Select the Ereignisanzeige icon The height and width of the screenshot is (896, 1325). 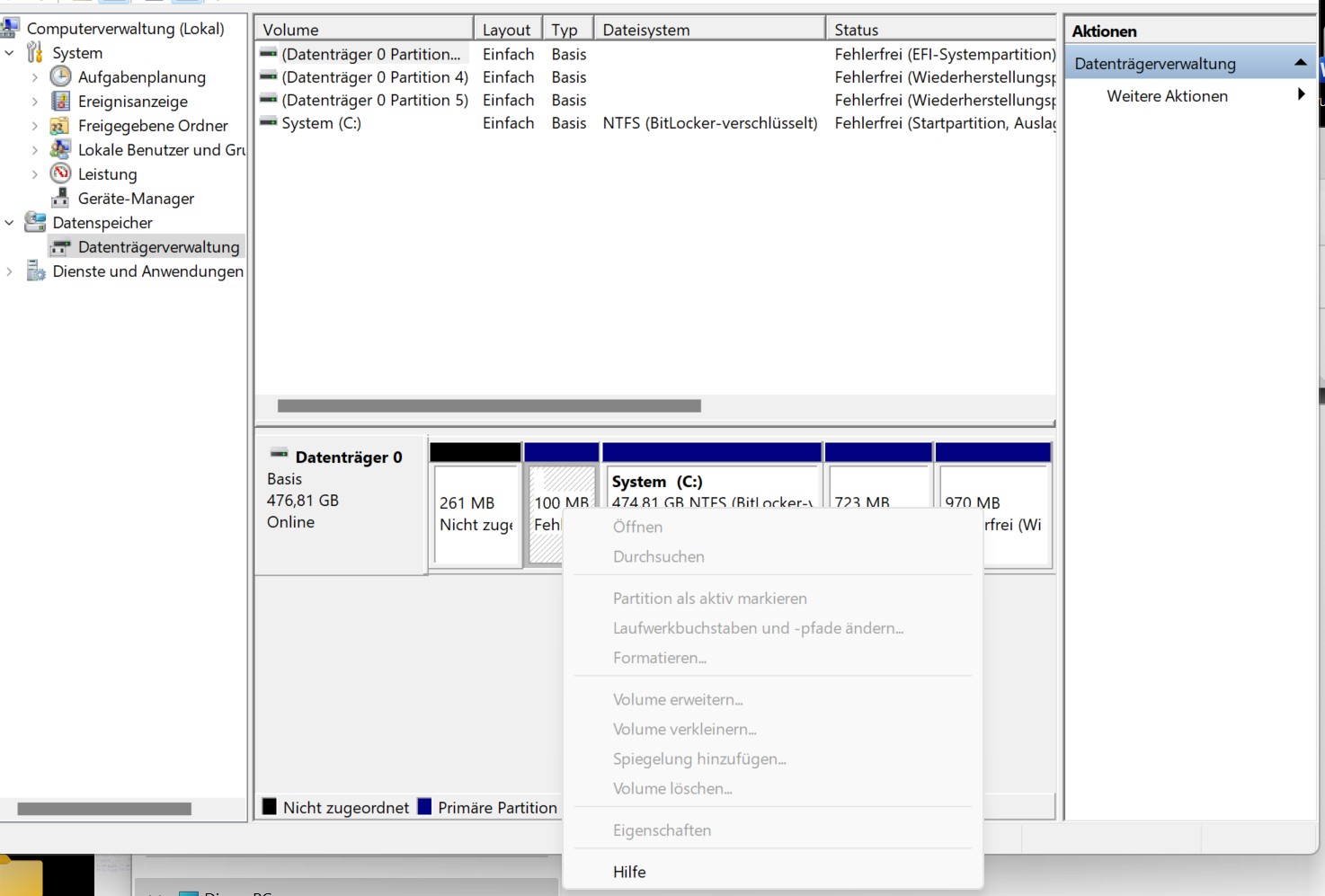[60, 102]
